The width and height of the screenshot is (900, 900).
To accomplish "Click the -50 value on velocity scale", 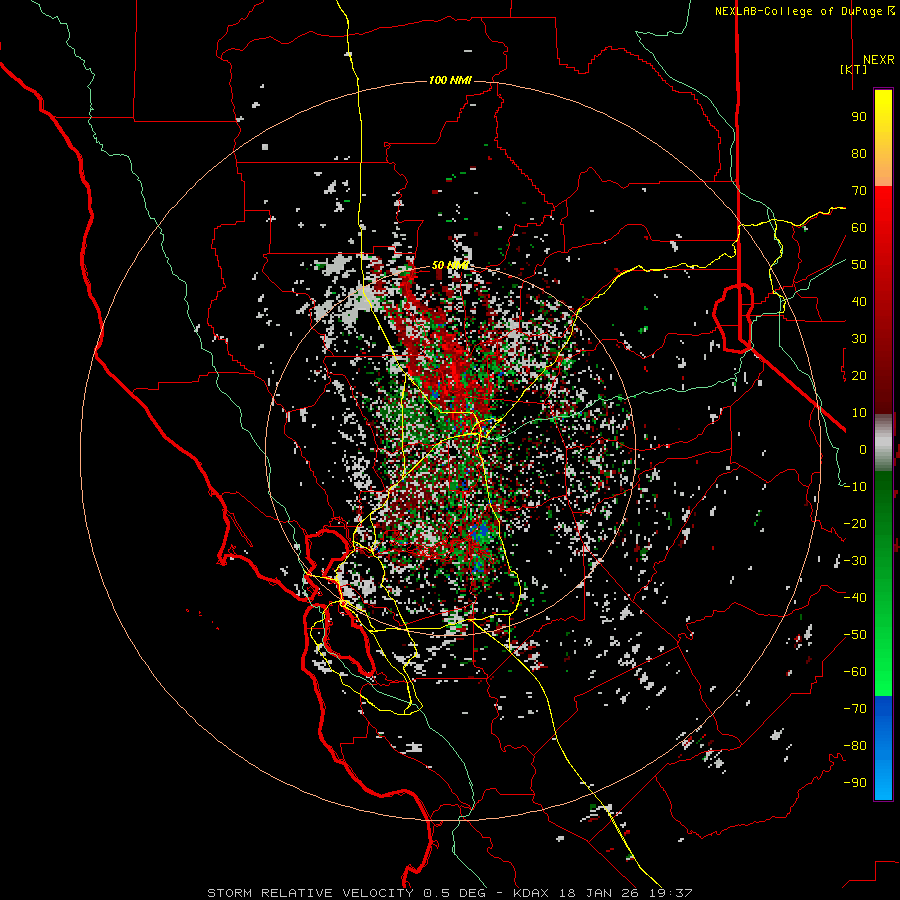I will tap(855, 635).
